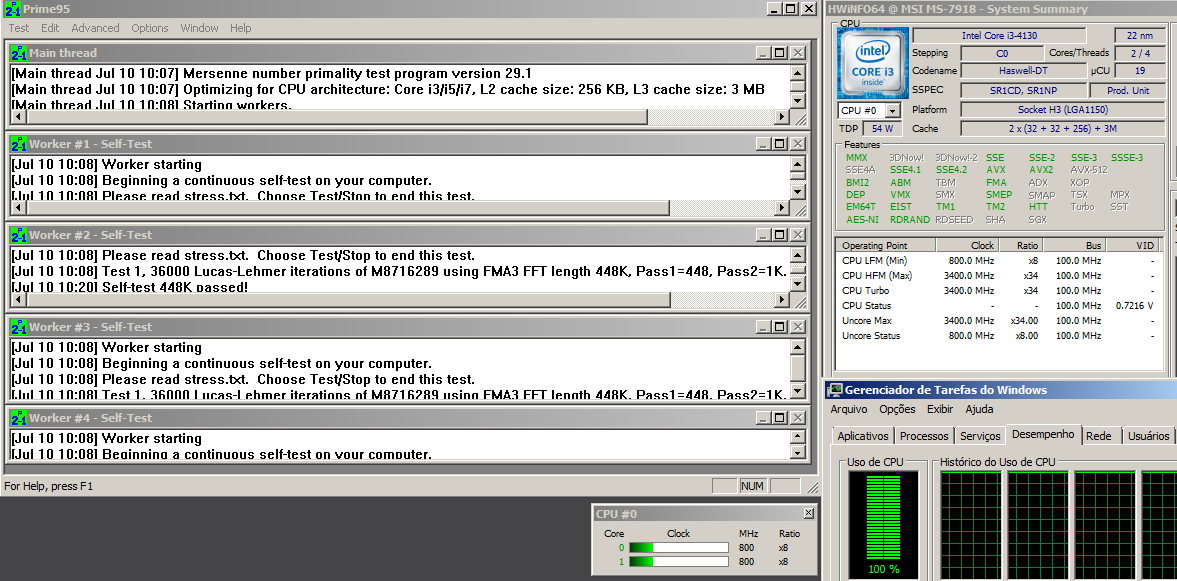
Task: Switch to the Rede tab
Action: click(1099, 435)
